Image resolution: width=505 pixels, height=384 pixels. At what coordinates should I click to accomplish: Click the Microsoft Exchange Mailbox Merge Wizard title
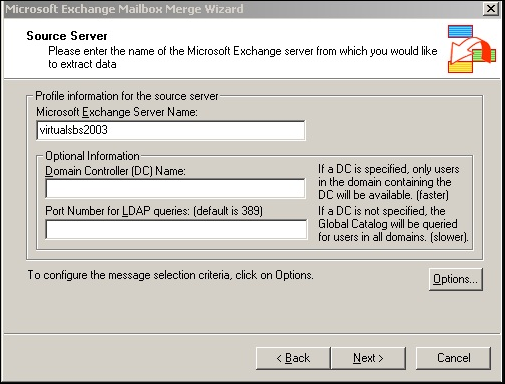pyautogui.click(x=124, y=9)
